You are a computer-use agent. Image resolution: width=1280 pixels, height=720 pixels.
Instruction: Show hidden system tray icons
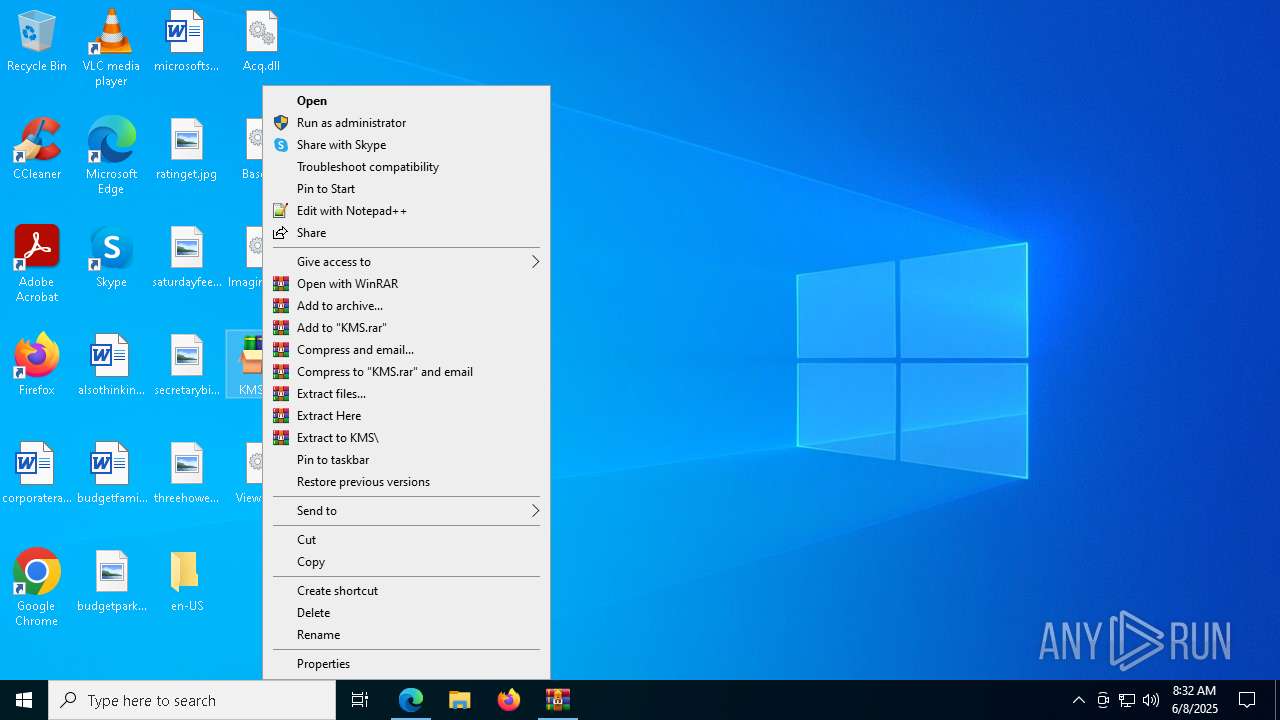click(1078, 700)
